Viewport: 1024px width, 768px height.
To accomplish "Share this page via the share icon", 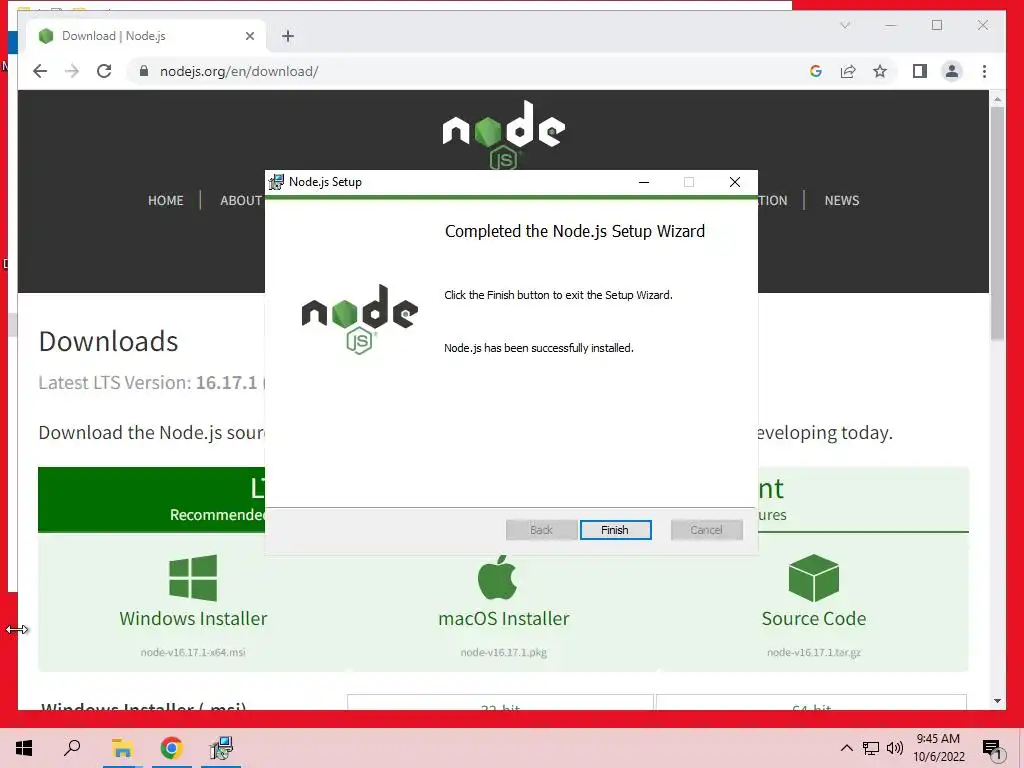I will [x=848, y=71].
